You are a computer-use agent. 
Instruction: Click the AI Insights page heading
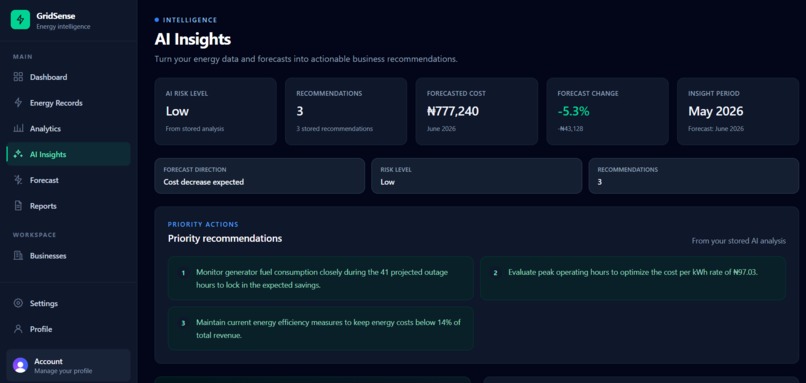tap(193, 40)
